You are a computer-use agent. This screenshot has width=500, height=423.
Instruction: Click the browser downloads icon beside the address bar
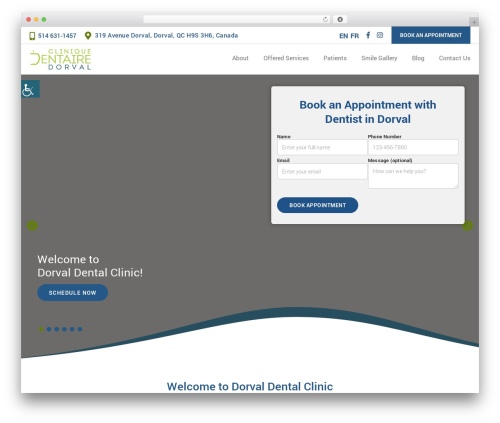coord(340,19)
